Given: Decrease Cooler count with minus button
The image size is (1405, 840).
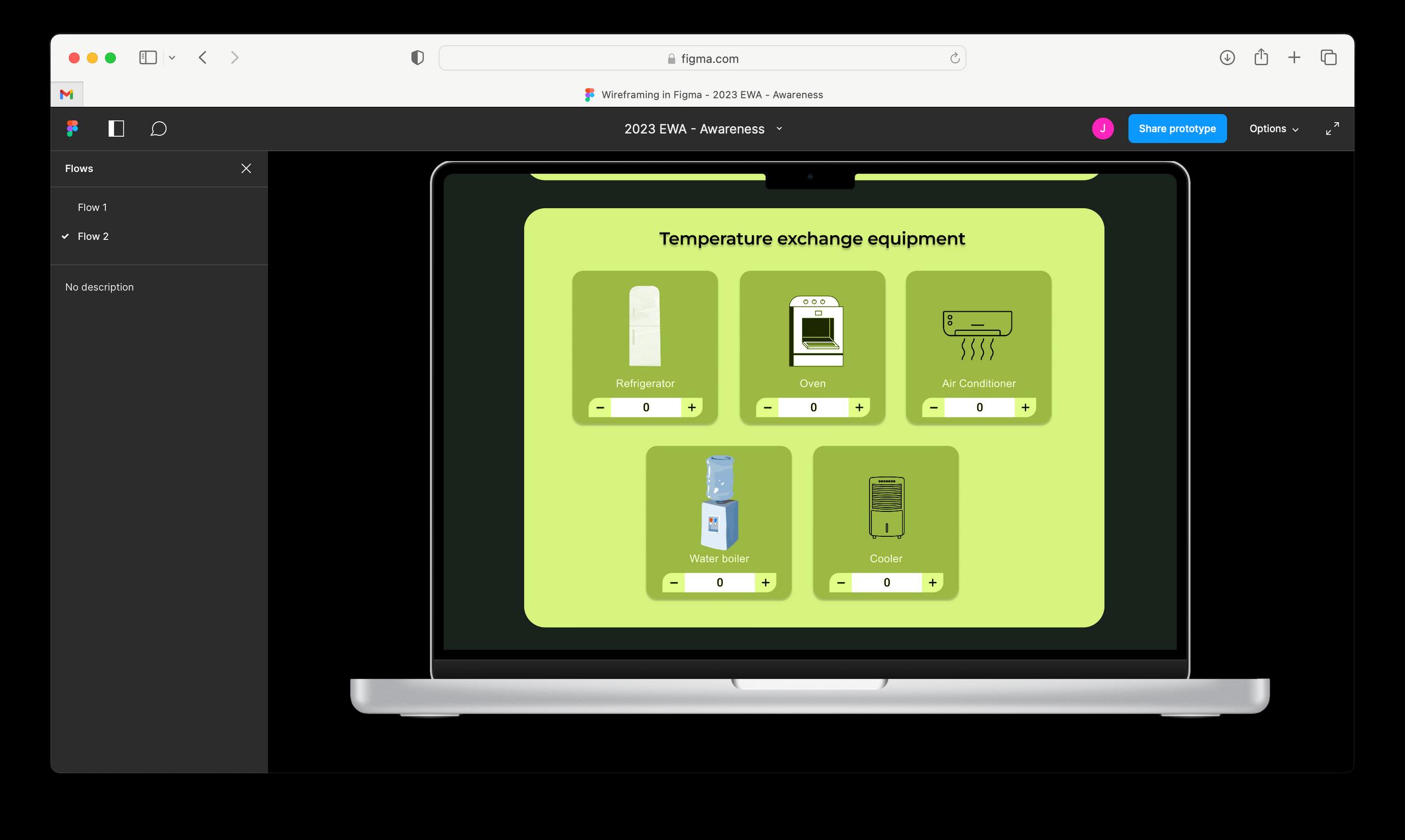Looking at the screenshot, I should [x=841, y=583].
